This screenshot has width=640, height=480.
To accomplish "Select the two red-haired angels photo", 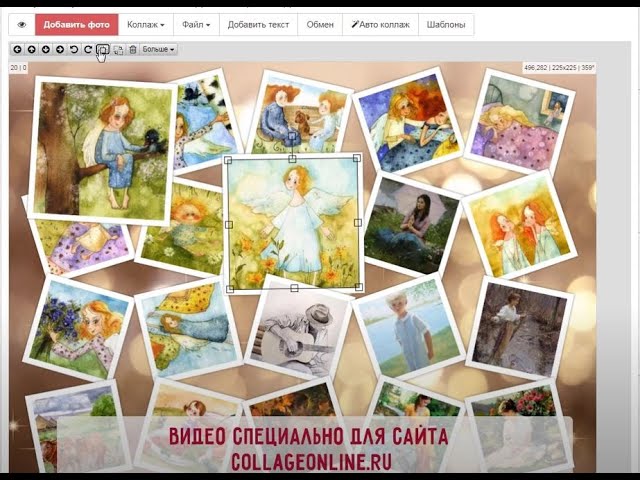I will coord(520,224).
